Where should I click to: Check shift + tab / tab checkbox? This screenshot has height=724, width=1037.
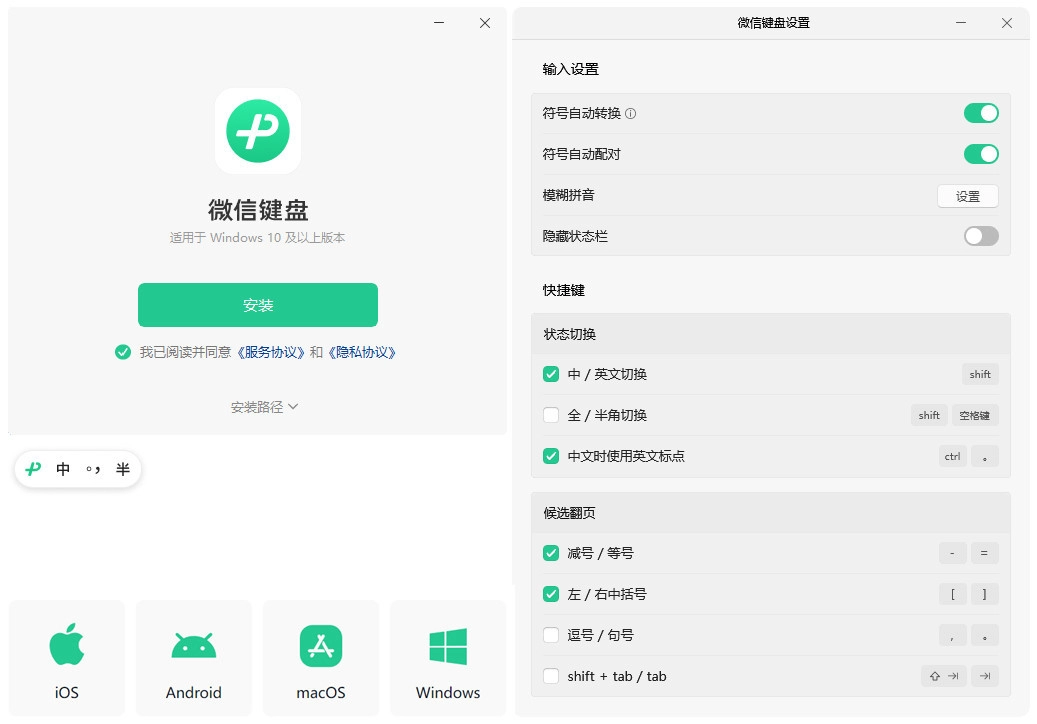(x=551, y=676)
